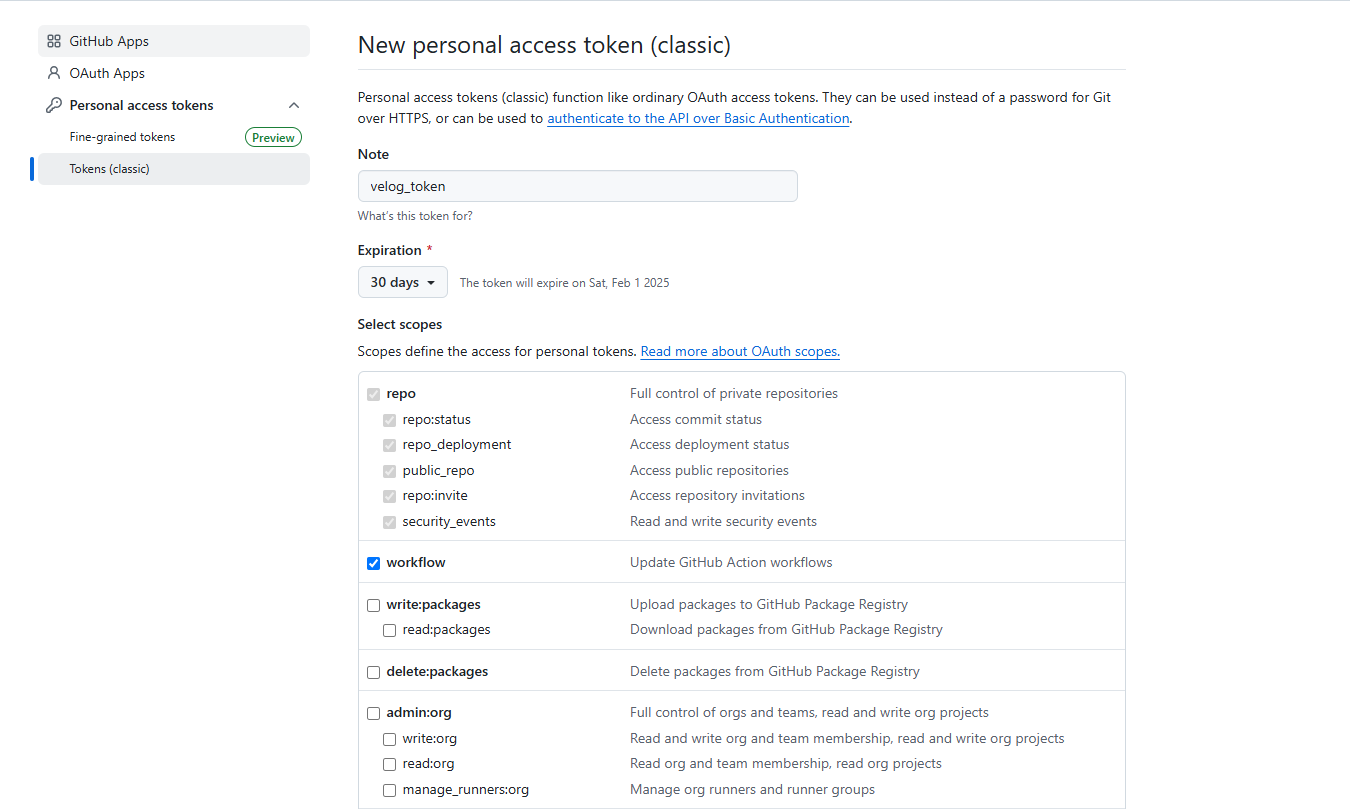Viewport: 1350px width, 809px height.
Task: Enable the read:packages checkbox
Action: (389, 630)
